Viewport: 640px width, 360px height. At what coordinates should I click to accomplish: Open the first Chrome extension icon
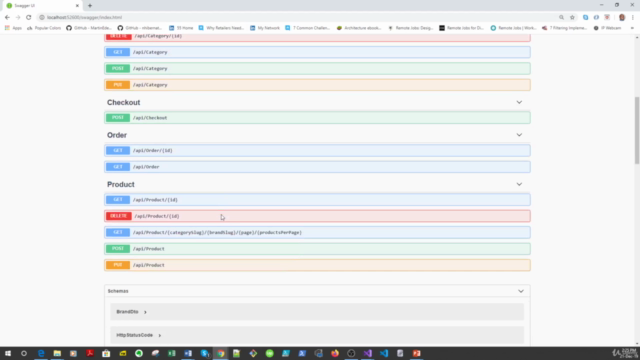585,18
